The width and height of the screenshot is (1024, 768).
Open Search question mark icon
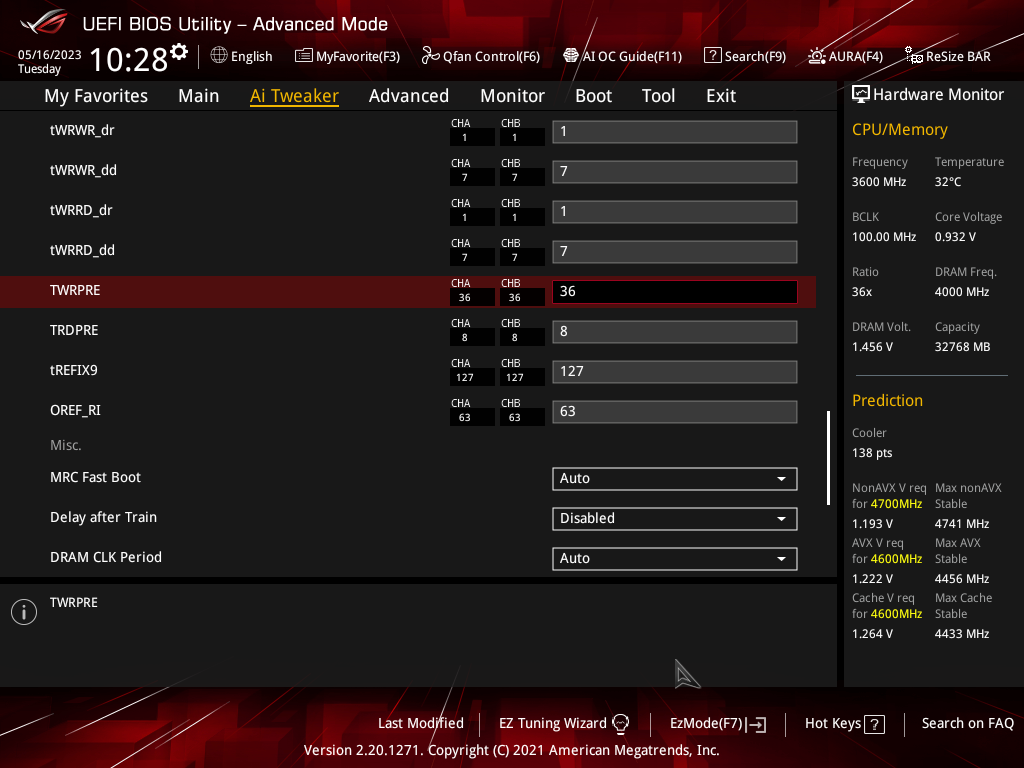pyautogui.click(x=712, y=56)
